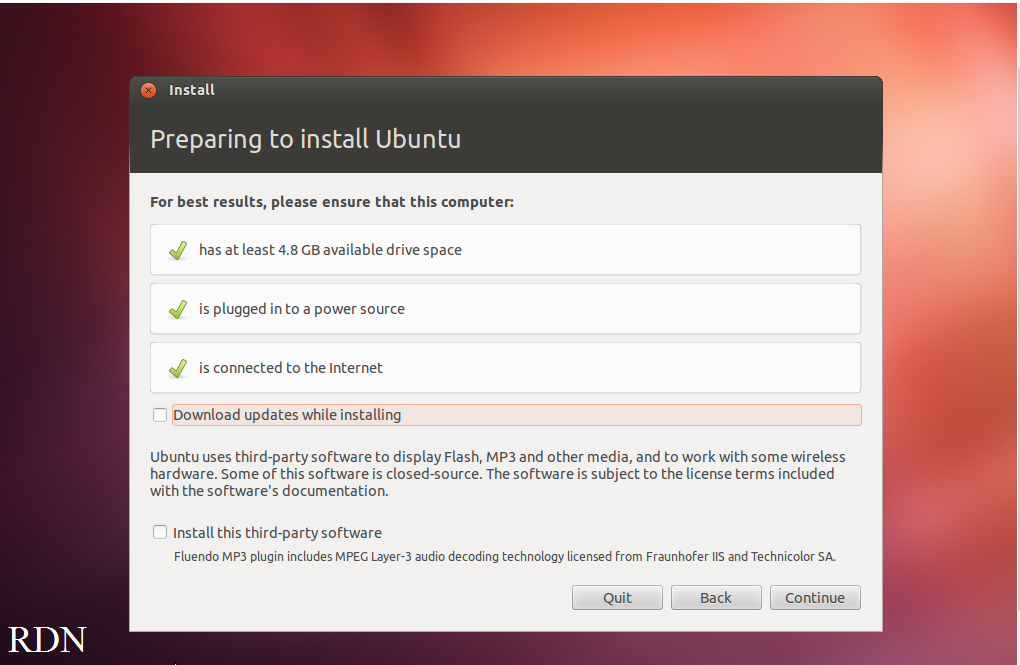The image size is (1020, 665).
Task: Click the Install title in the window bar
Action: (x=191, y=89)
